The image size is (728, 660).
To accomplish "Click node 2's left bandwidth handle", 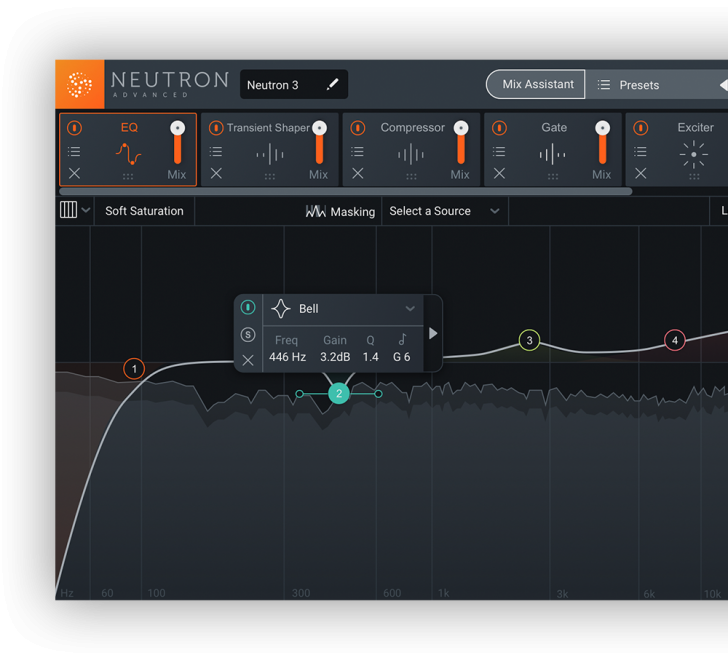I will pos(299,394).
